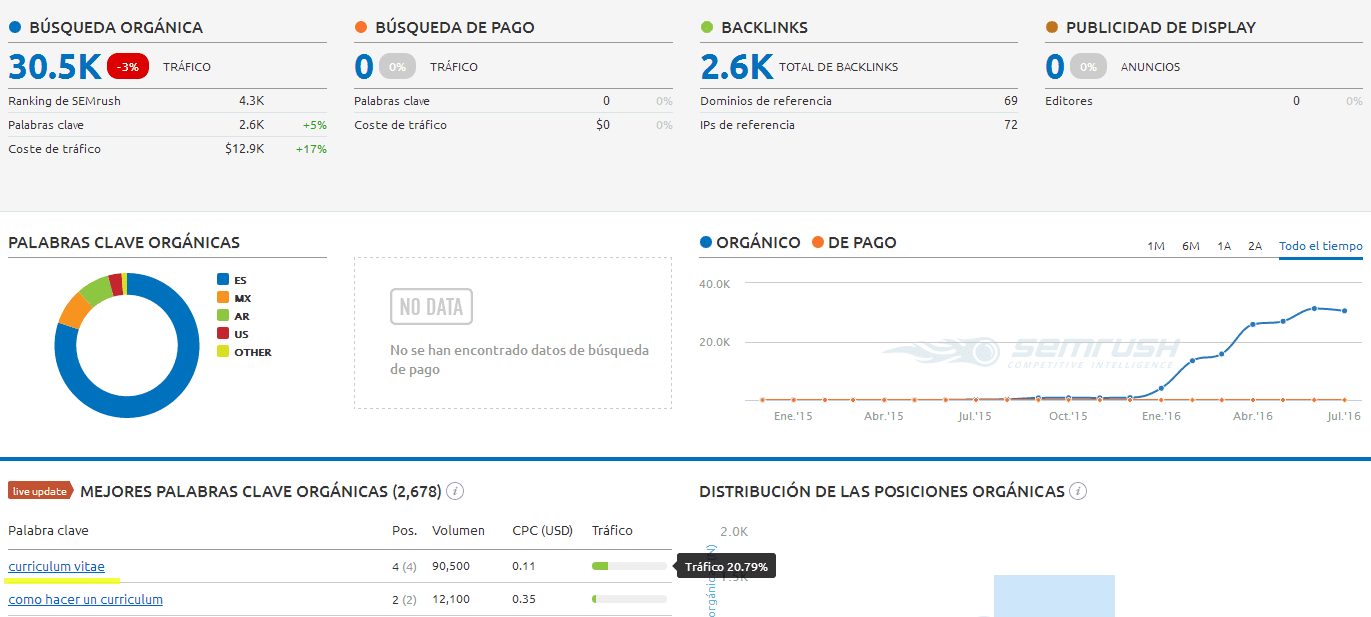Select the 1A time range
This screenshot has height=617, width=1371.
pos(1224,246)
